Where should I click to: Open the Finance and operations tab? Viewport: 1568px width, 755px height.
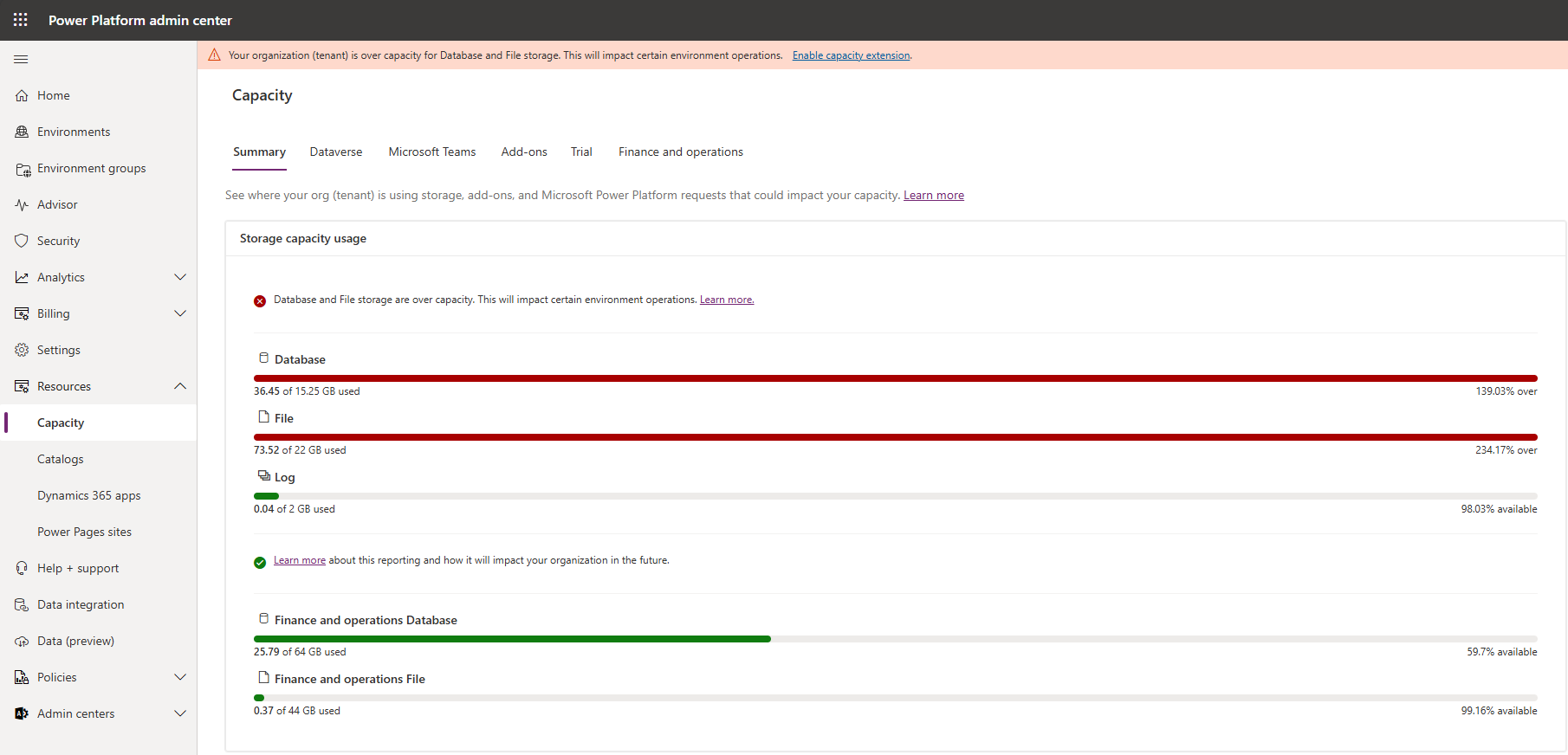(680, 152)
